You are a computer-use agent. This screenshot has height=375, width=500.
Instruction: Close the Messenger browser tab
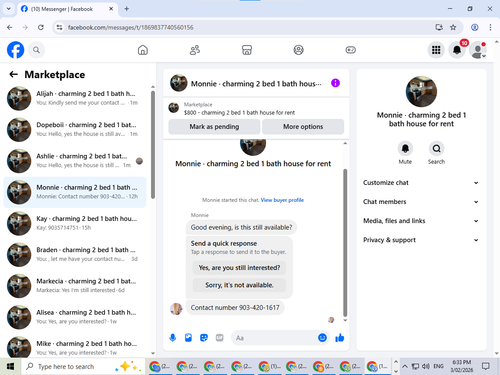click(x=111, y=9)
